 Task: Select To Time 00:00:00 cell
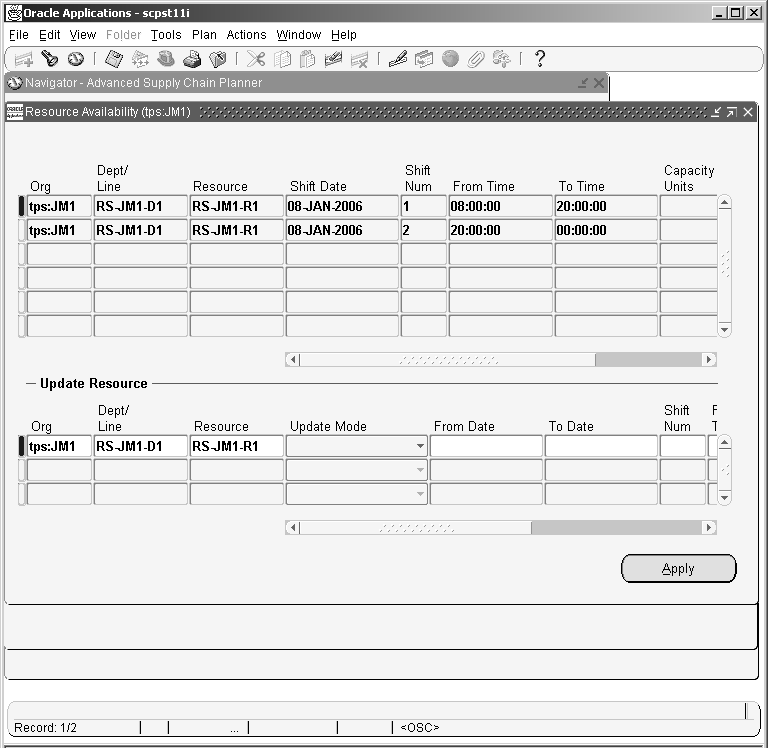[606, 230]
